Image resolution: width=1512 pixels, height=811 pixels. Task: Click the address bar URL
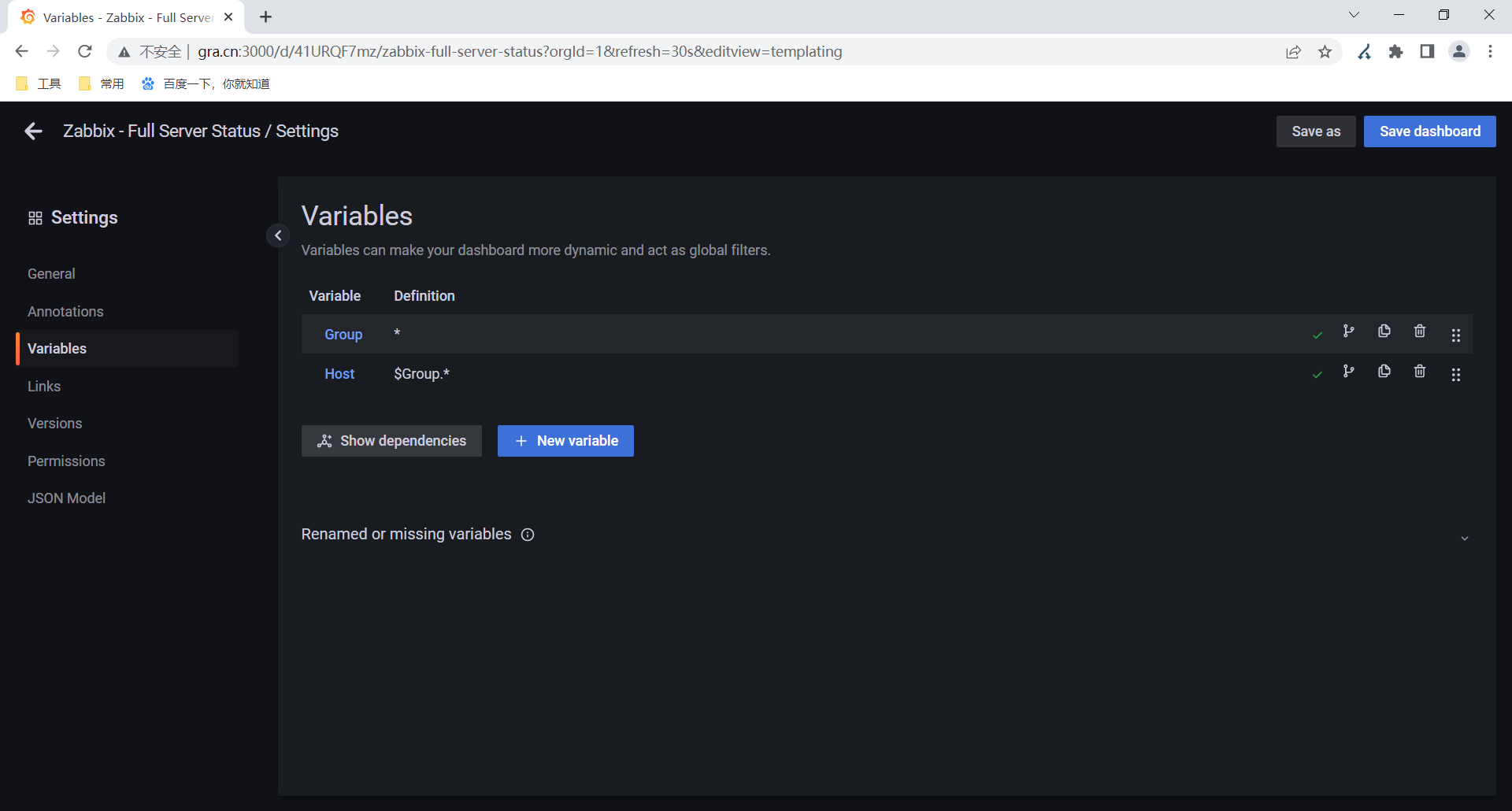(x=520, y=51)
